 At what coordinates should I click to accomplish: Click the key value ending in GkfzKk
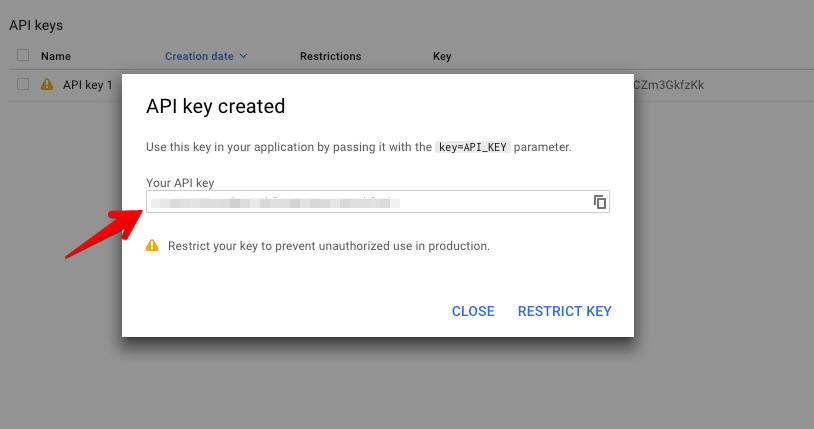[670, 85]
